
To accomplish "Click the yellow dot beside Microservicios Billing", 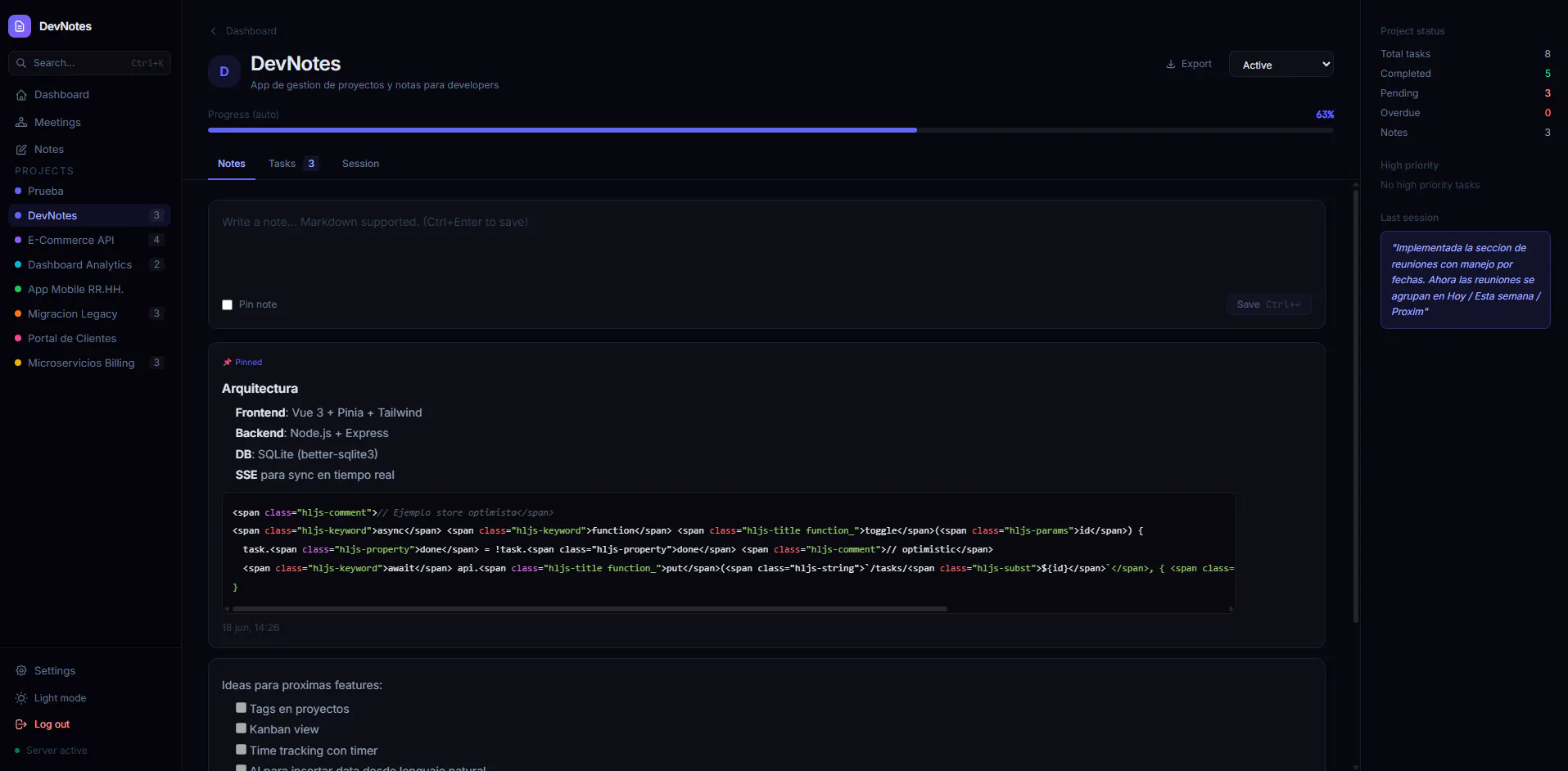I will pyautogui.click(x=18, y=363).
